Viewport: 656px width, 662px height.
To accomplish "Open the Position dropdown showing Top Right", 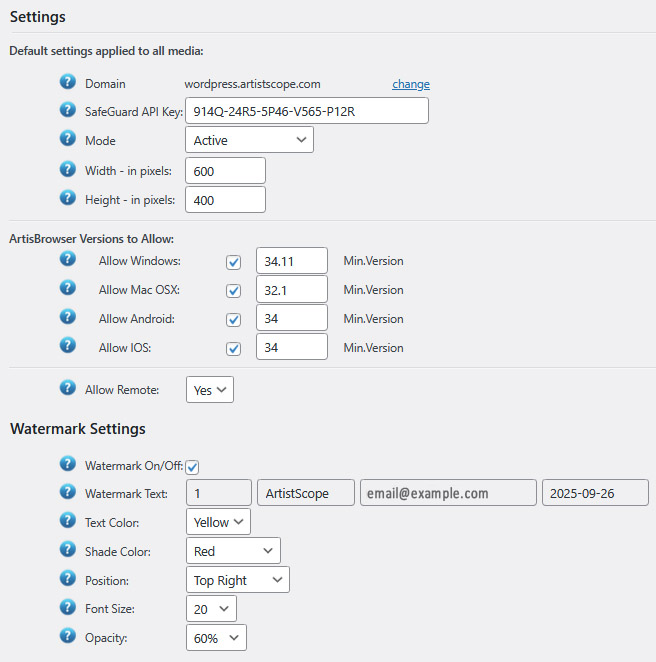I will (238, 580).
